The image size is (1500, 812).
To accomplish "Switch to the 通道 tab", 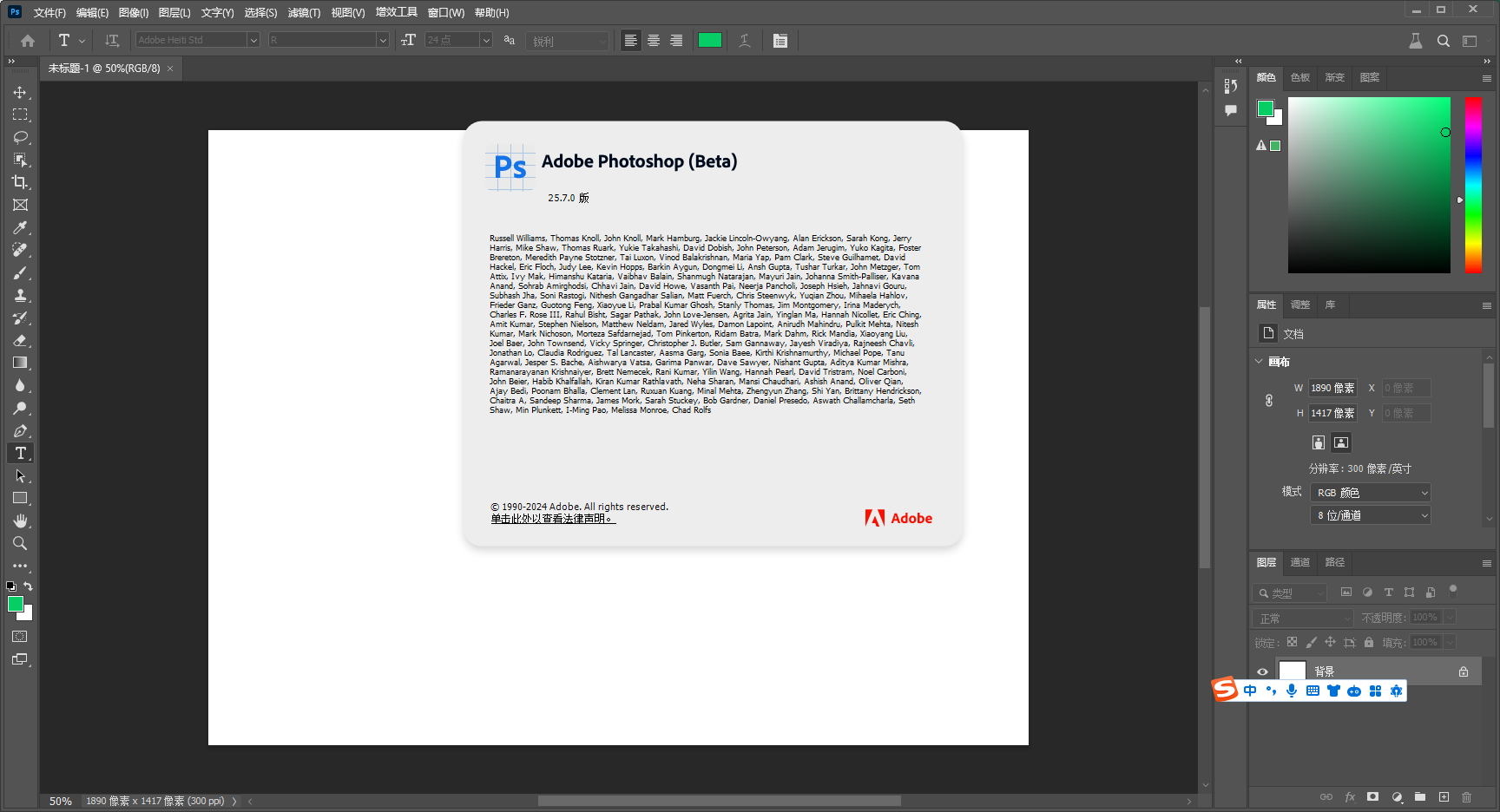I will coord(1299,563).
